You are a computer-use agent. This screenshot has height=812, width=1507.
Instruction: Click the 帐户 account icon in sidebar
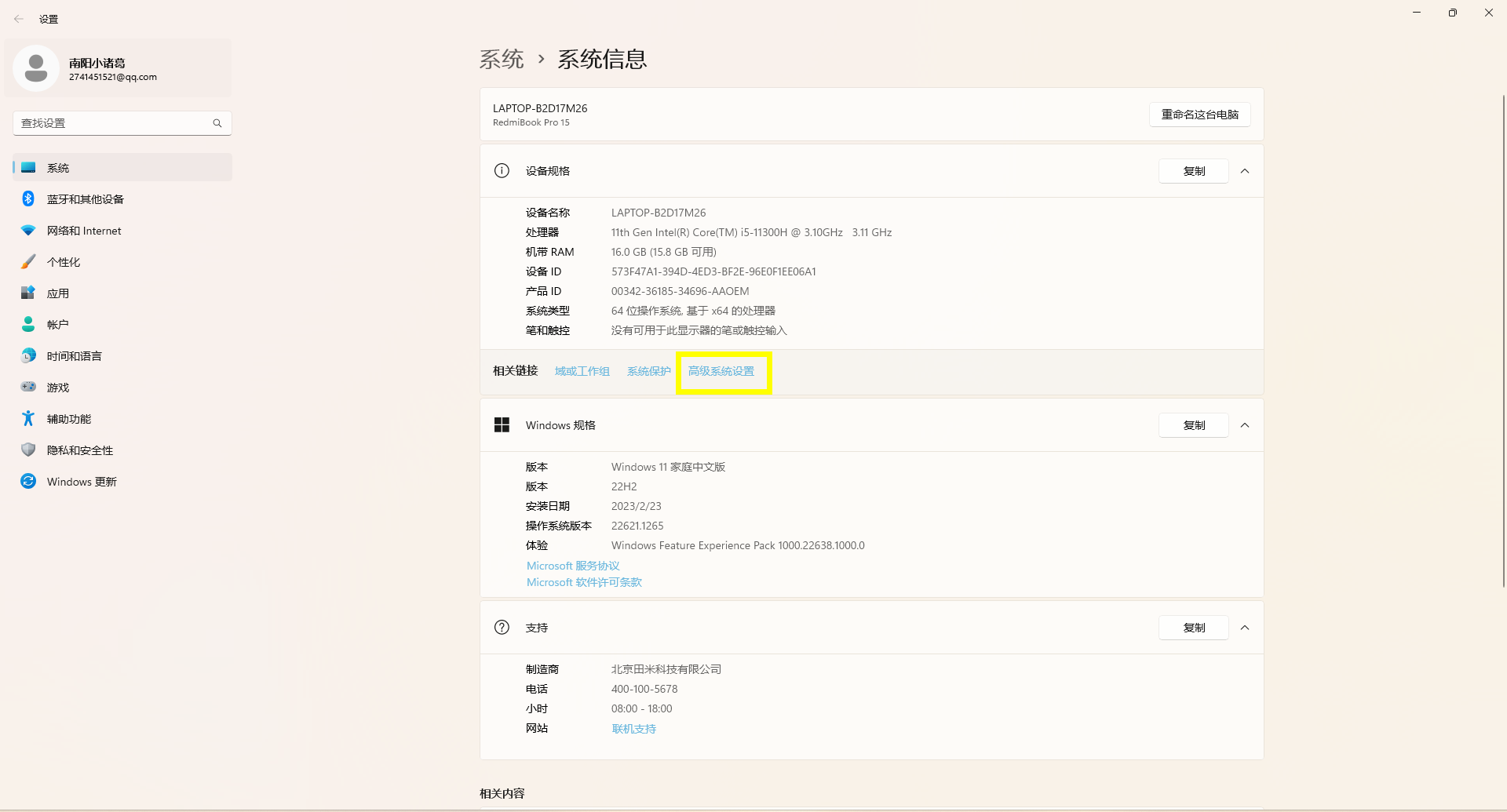[28, 324]
